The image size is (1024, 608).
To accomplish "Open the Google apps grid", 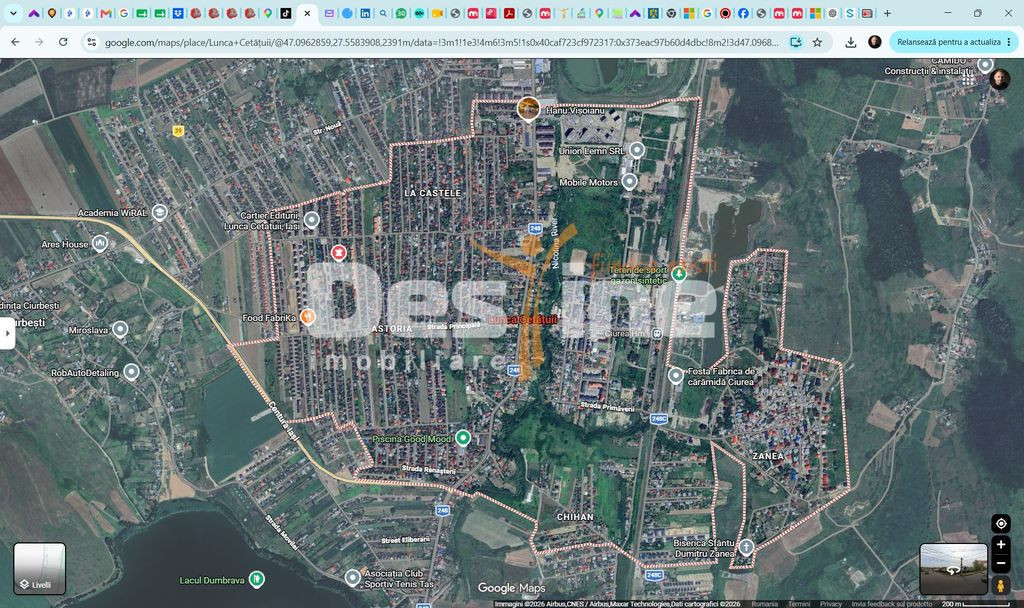I will 968,79.
